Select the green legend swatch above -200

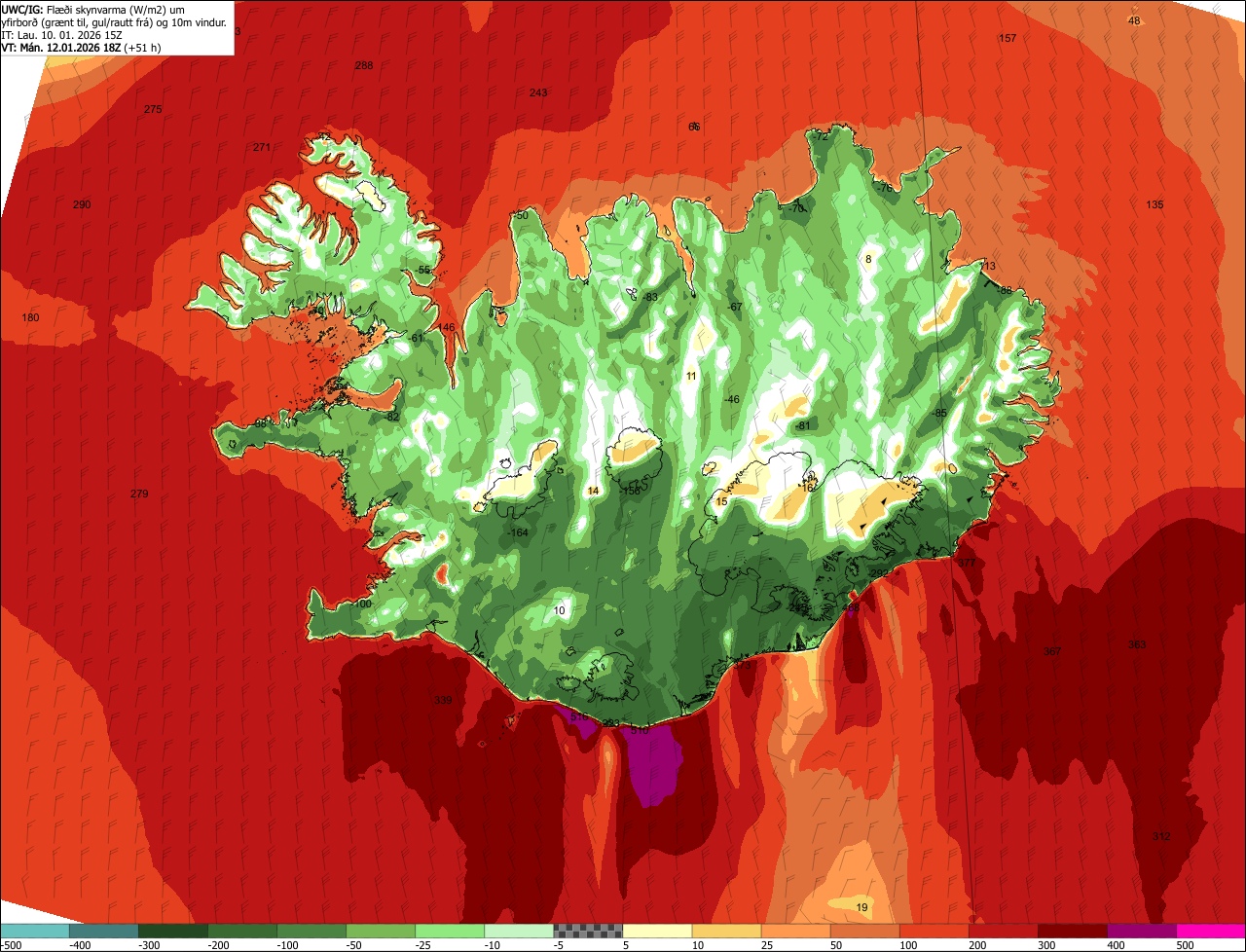[x=241, y=931]
